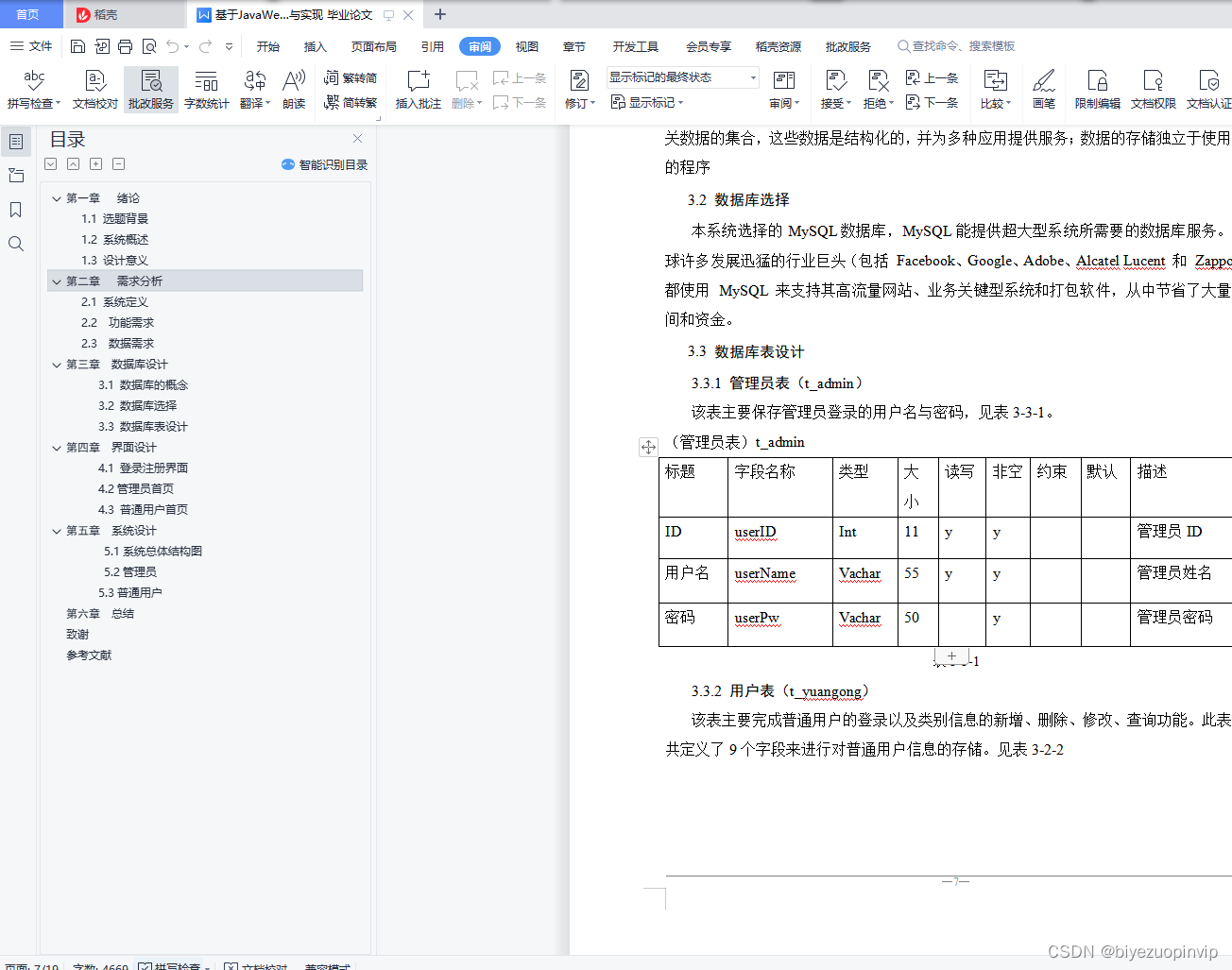Start the read aloud tool
The width and height of the screenshot is (1232, 970).
pos(294,90)
